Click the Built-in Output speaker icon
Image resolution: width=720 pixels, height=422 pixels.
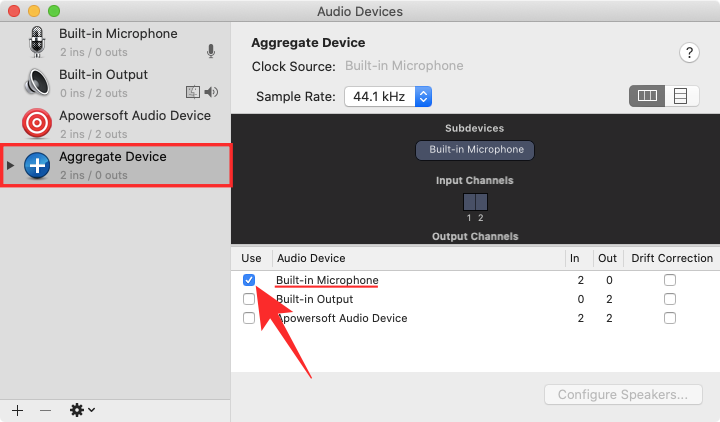[37, 83]
